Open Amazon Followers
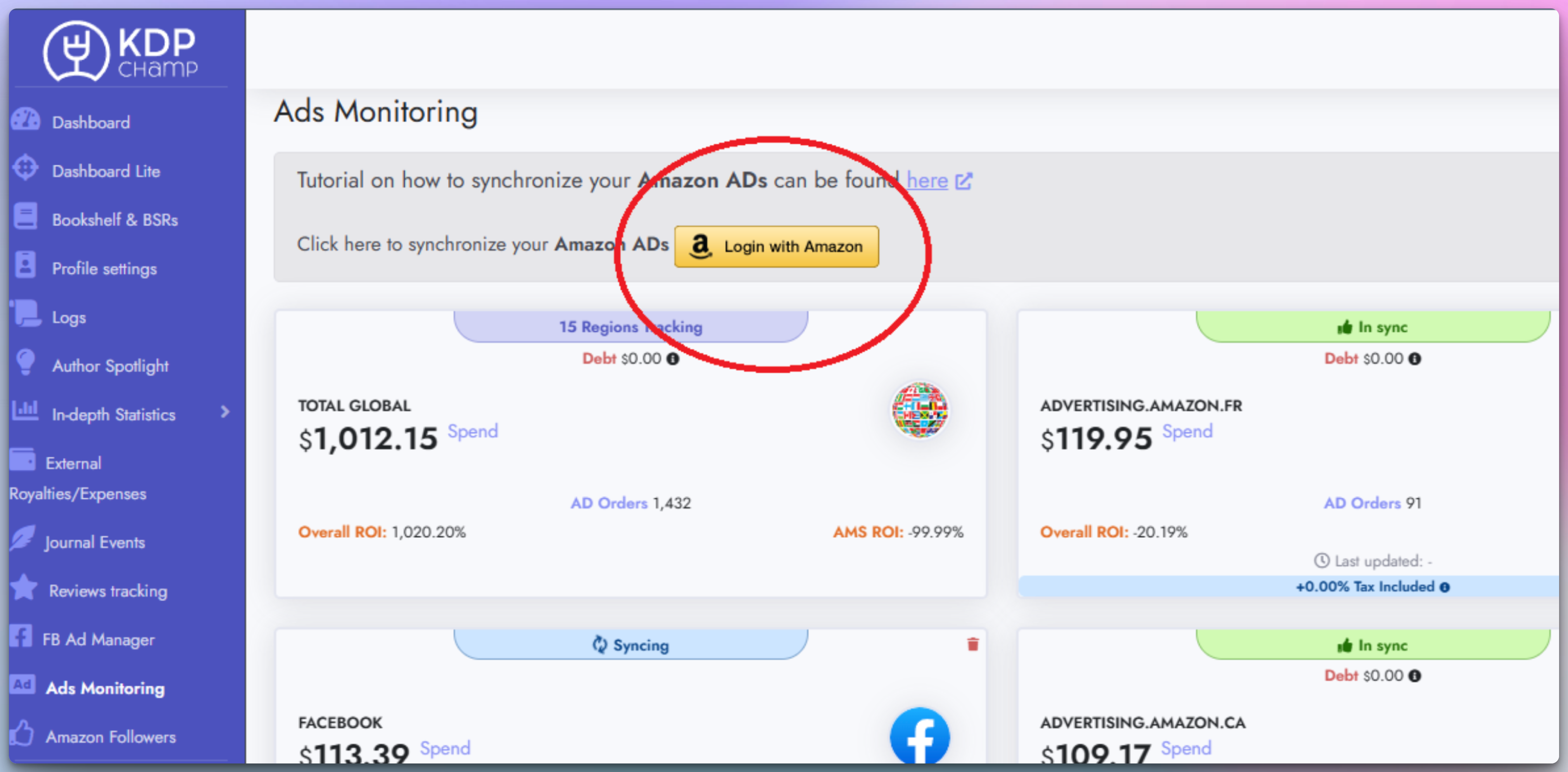Viewport: 1568px width, 772px height. coord(111,737)
